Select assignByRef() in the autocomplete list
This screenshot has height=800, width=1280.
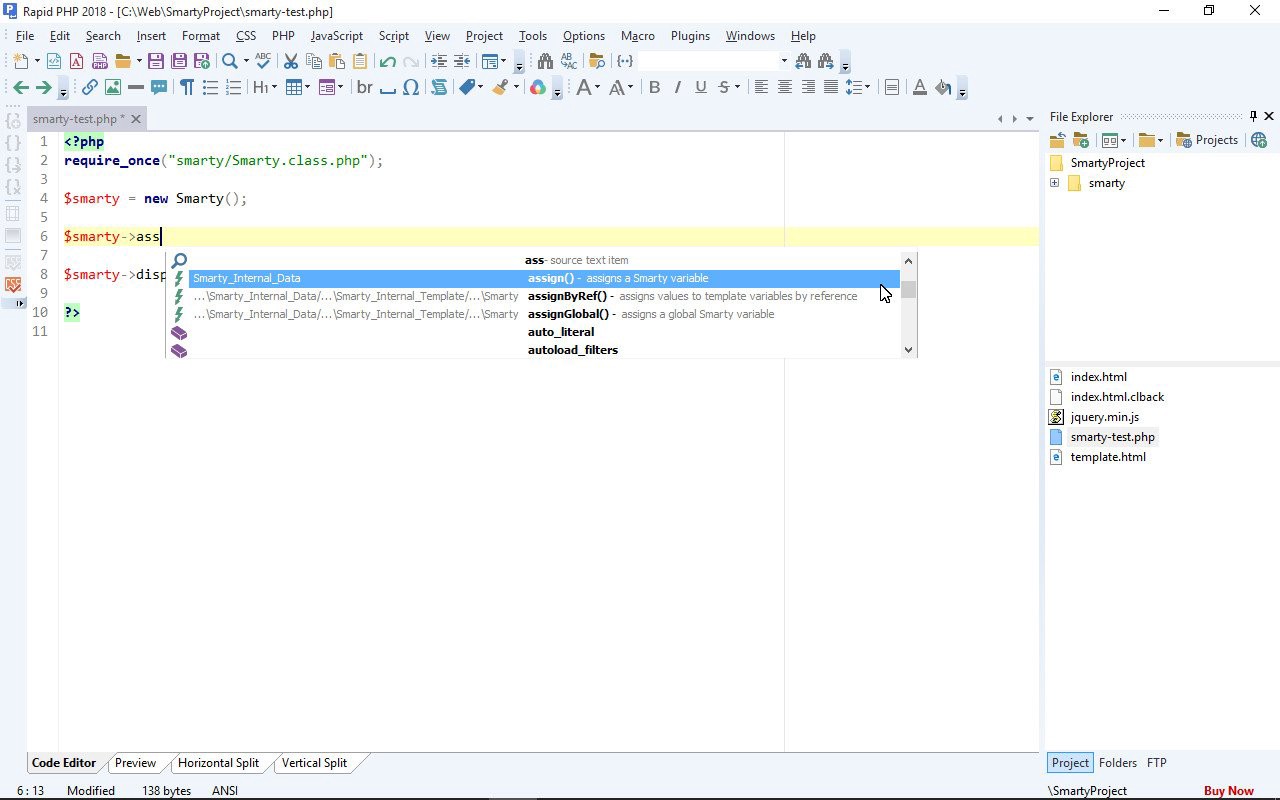[567, 296]
